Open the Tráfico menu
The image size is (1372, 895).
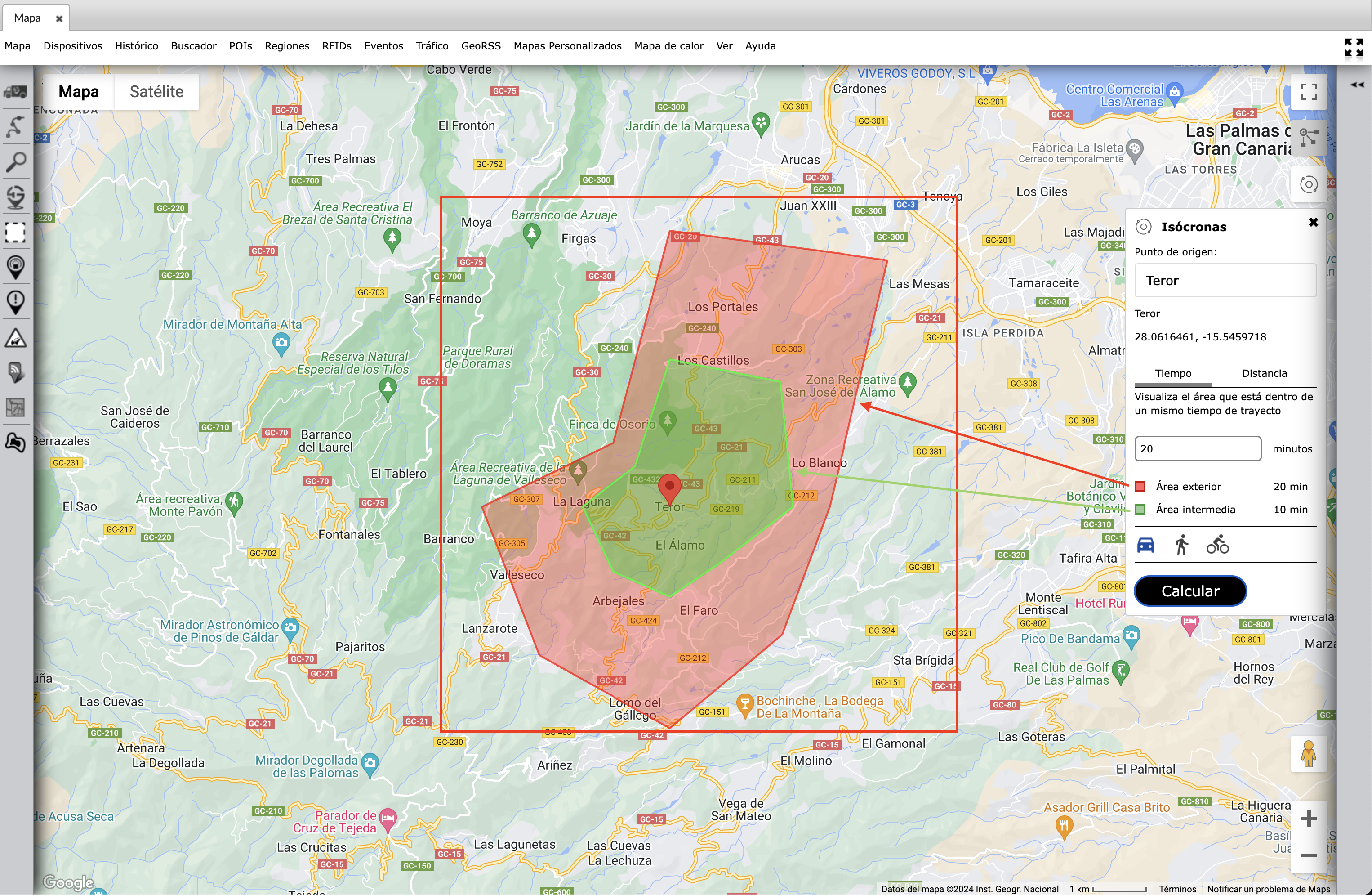click(432, 46)
